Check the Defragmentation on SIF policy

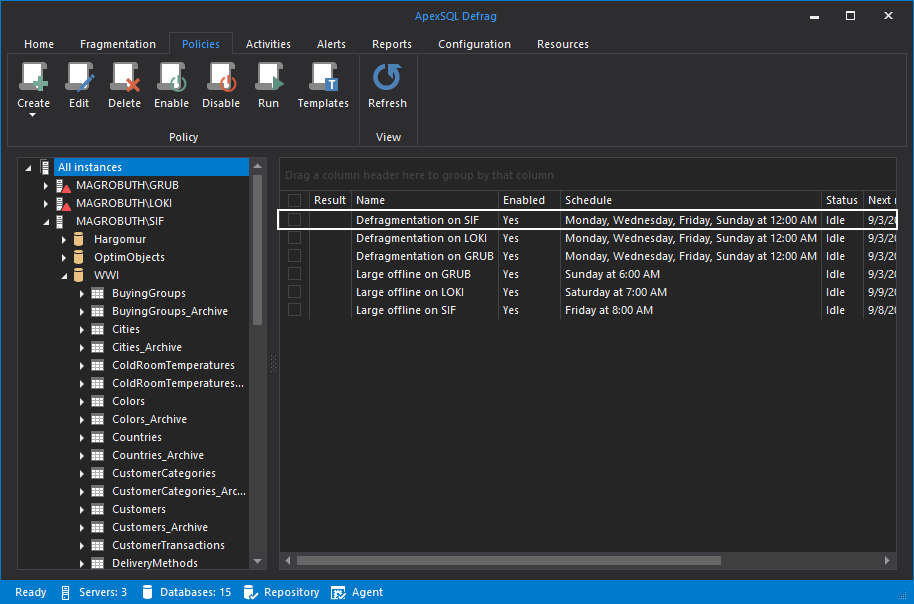294,220
